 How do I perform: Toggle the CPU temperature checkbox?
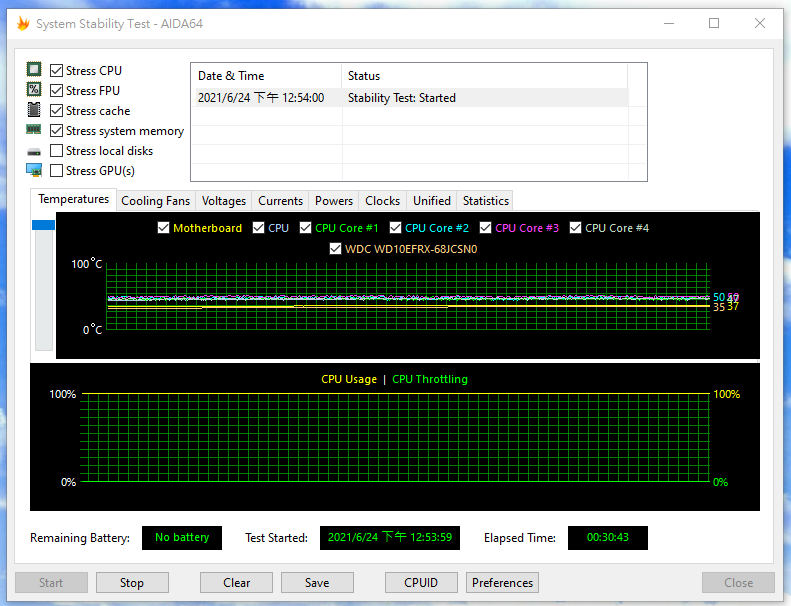click(x=258, y=228)
